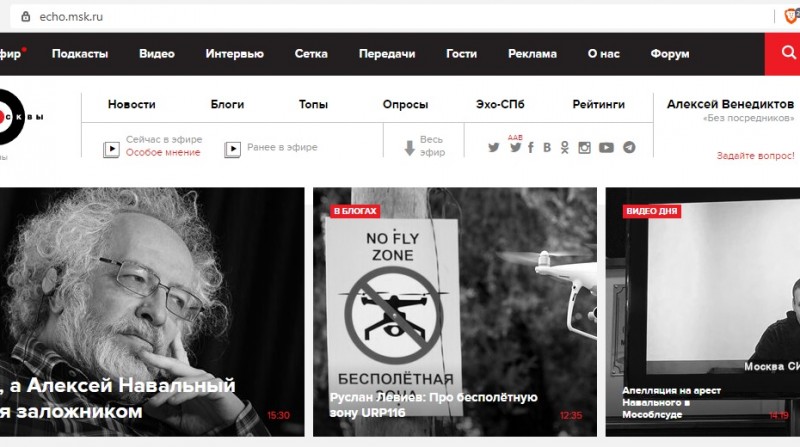Expand 'Весь эфир' with down arrow
This screenshot has height=447, width=800.
[x=409, y=148]
